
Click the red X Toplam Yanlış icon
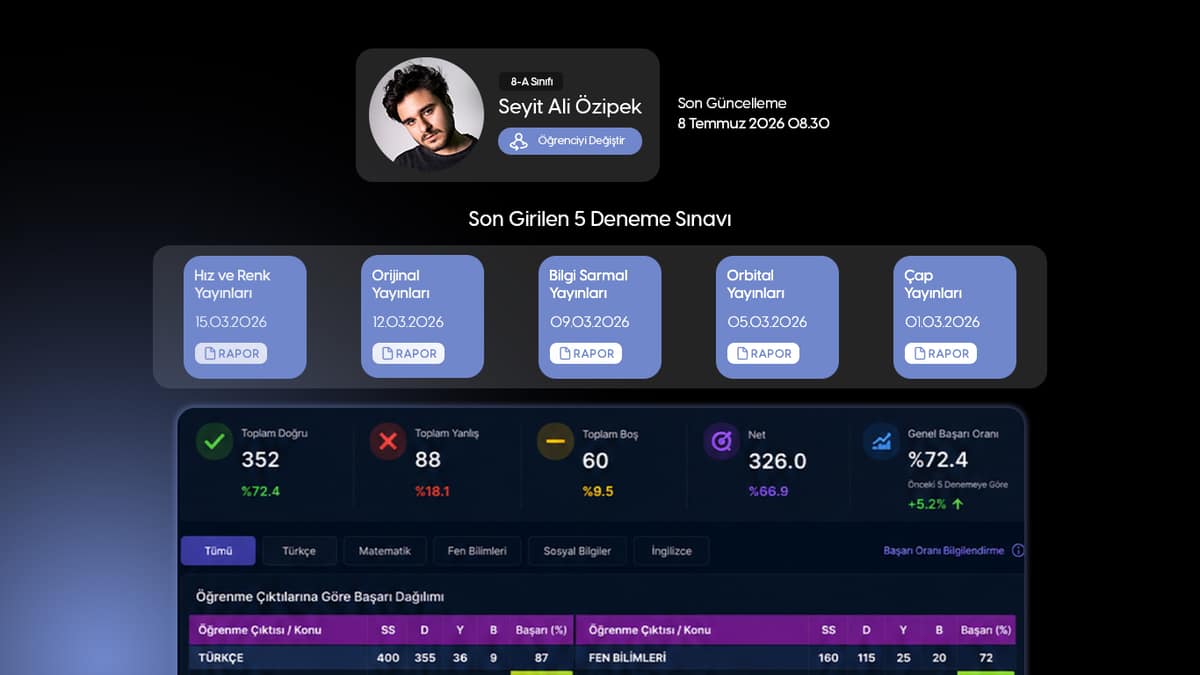pos(387,442)
